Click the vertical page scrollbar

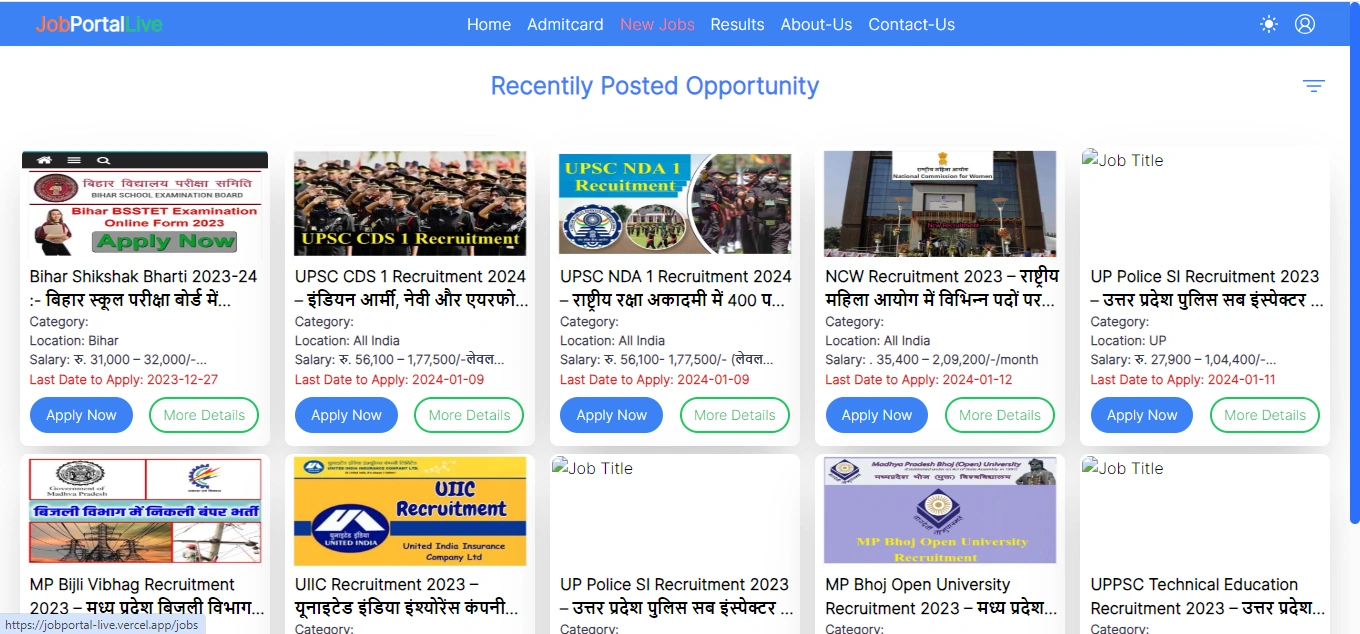pos(1355,317)
